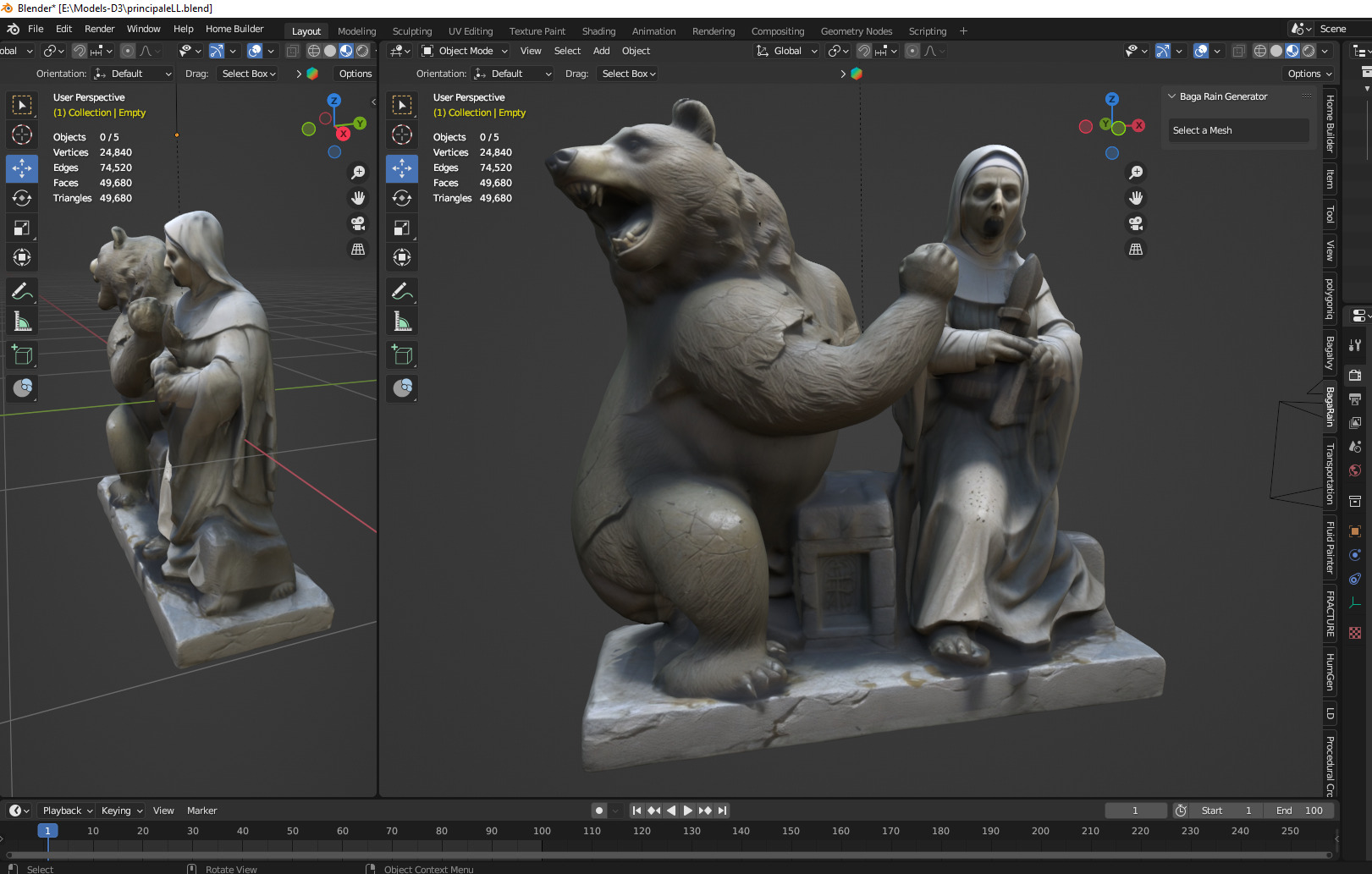
Task: Toggle gizmo display in right viewport header
Action: [1163, 51]
